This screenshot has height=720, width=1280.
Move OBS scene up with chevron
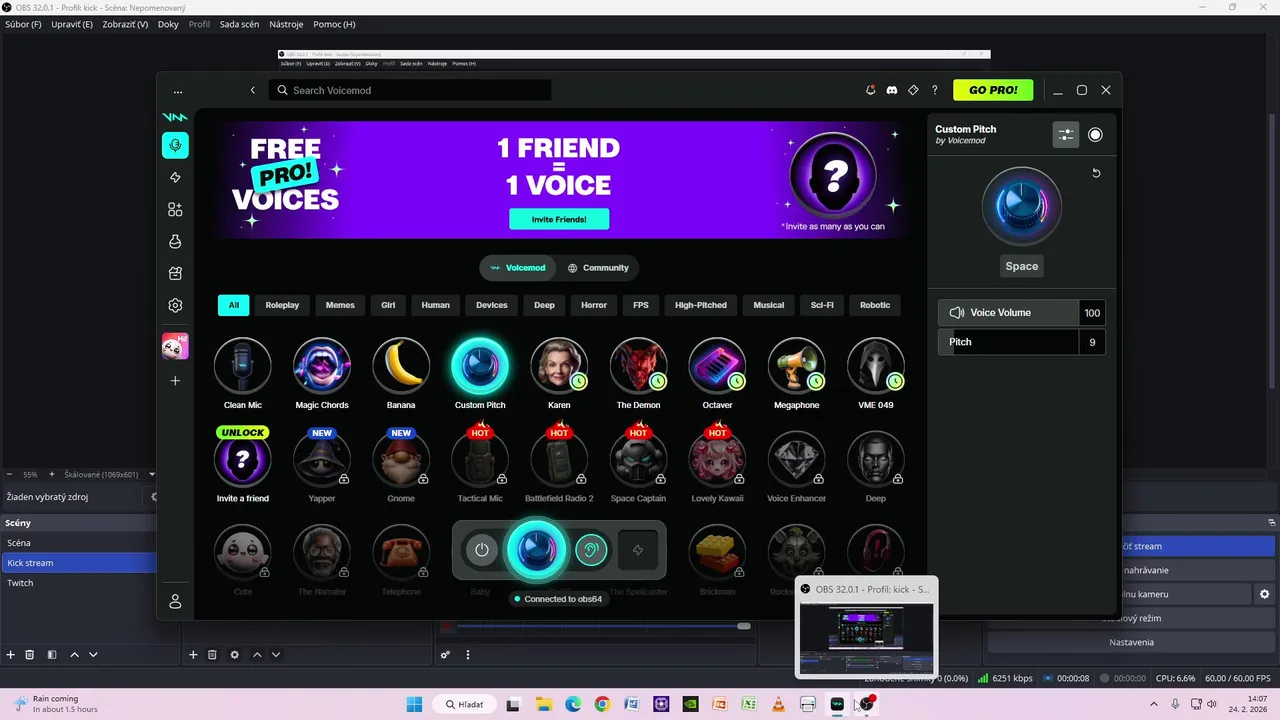pos(74,655)
